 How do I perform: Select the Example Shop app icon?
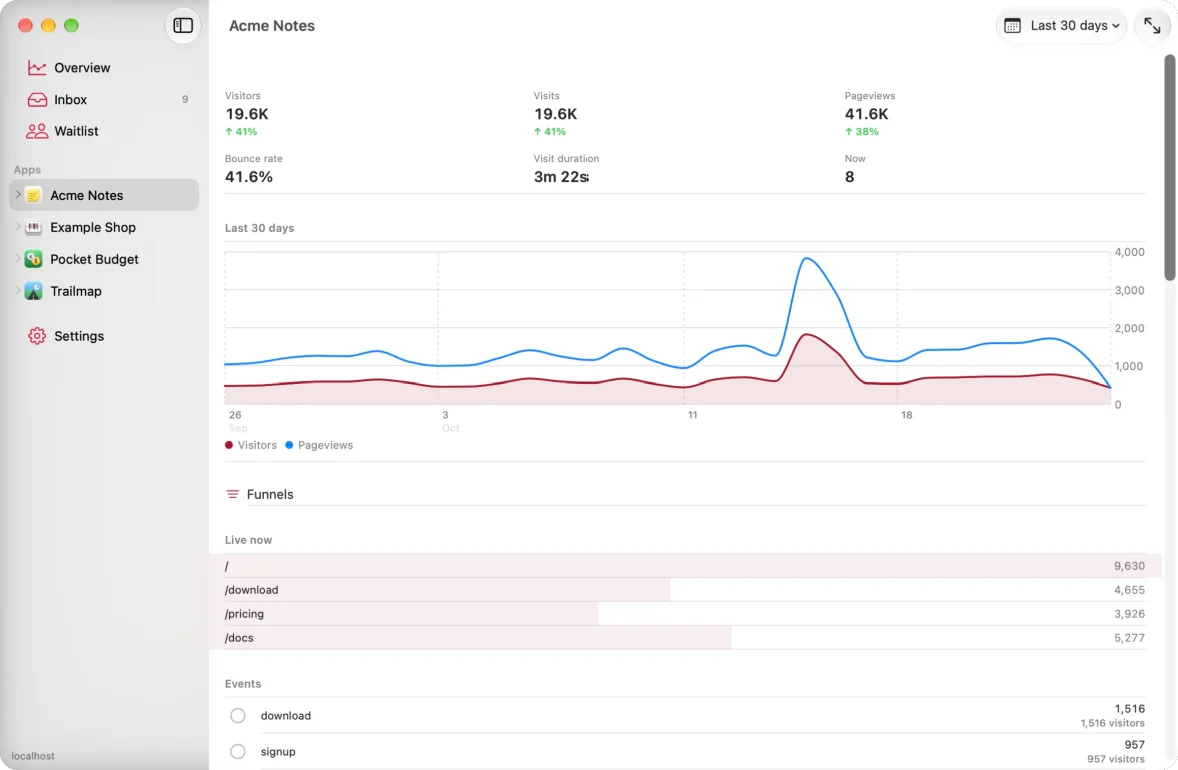click(x=33, y=227)
